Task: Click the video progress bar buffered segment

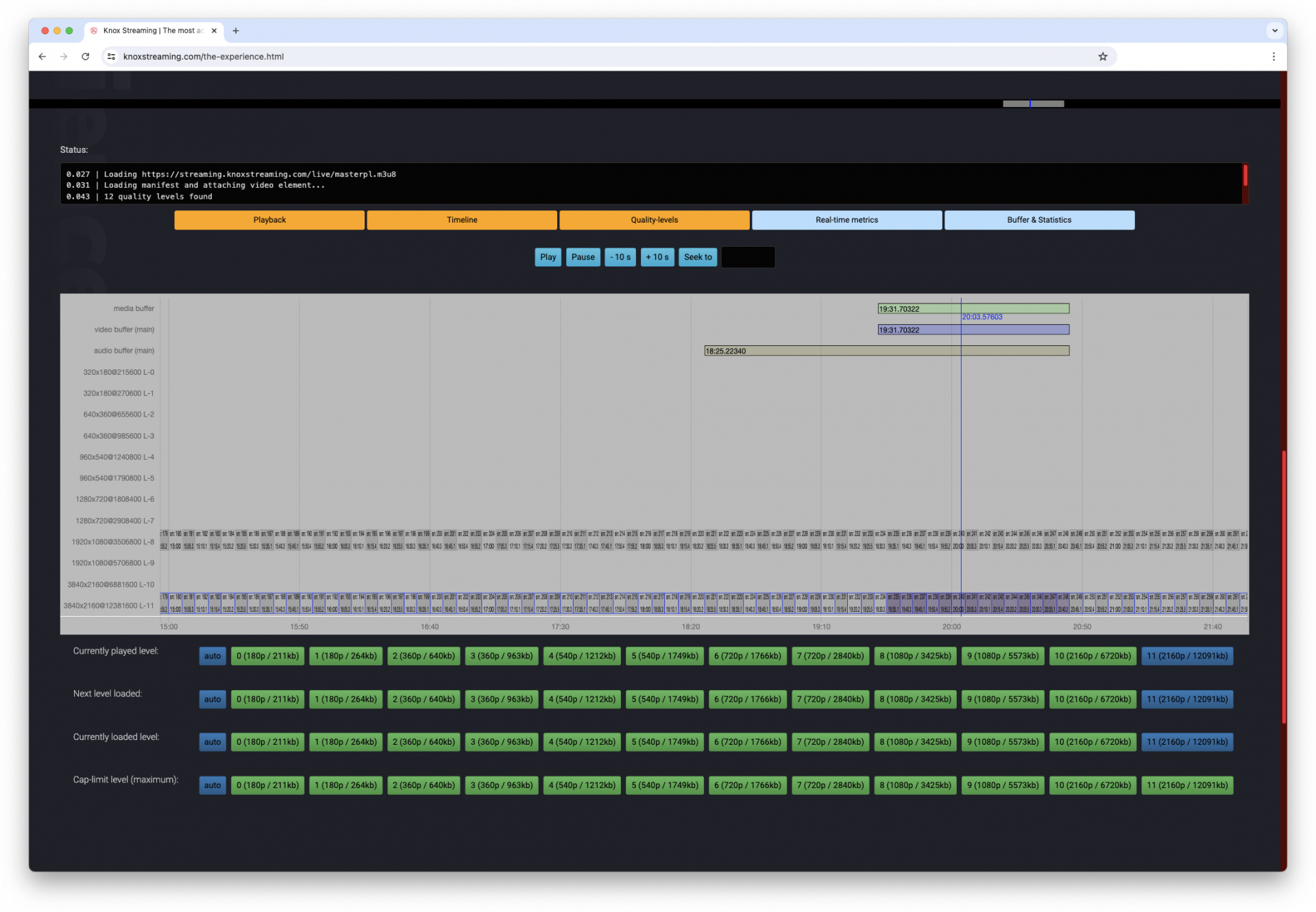Action: [1034, 104]
